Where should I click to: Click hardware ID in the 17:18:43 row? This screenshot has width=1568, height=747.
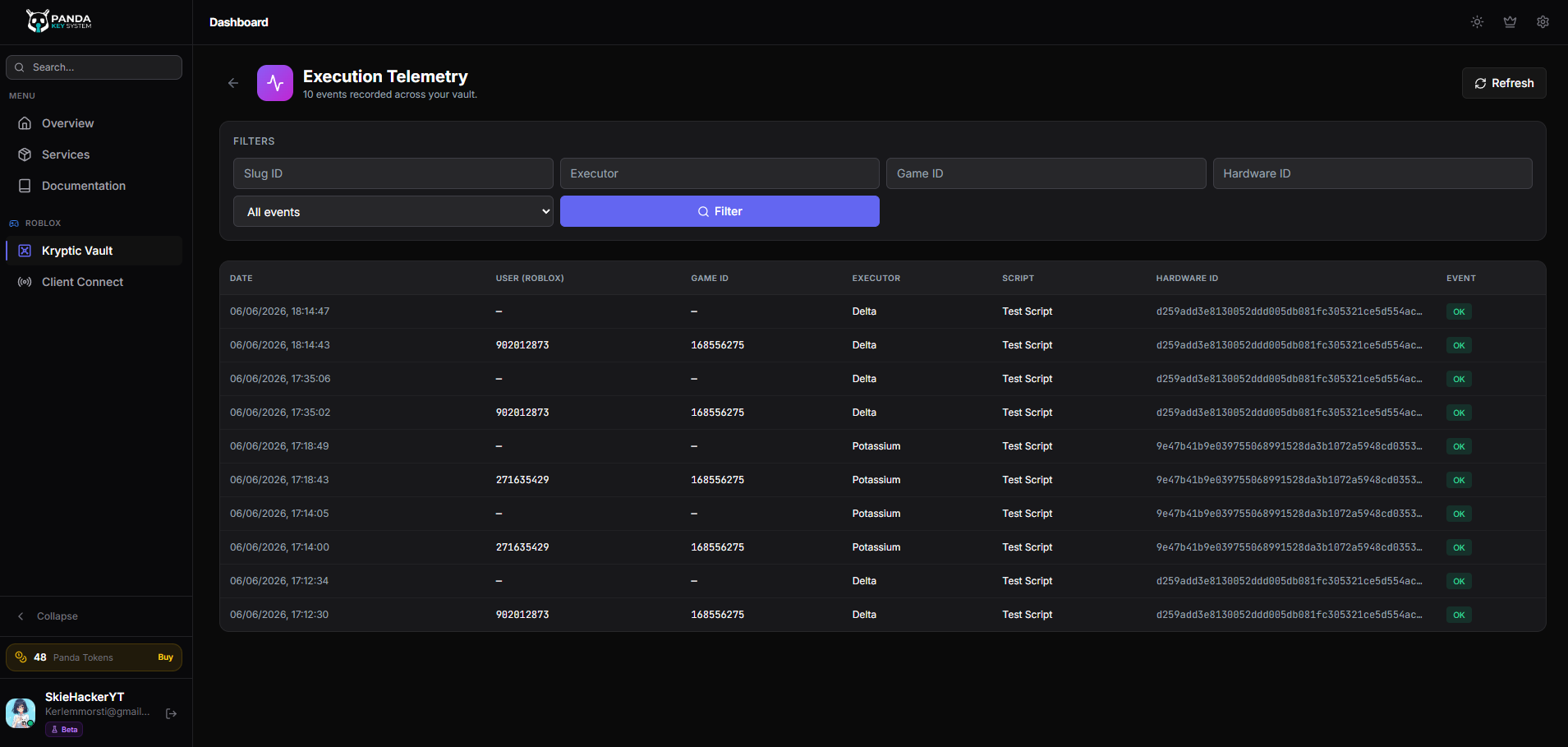[x=1290, y=480]
